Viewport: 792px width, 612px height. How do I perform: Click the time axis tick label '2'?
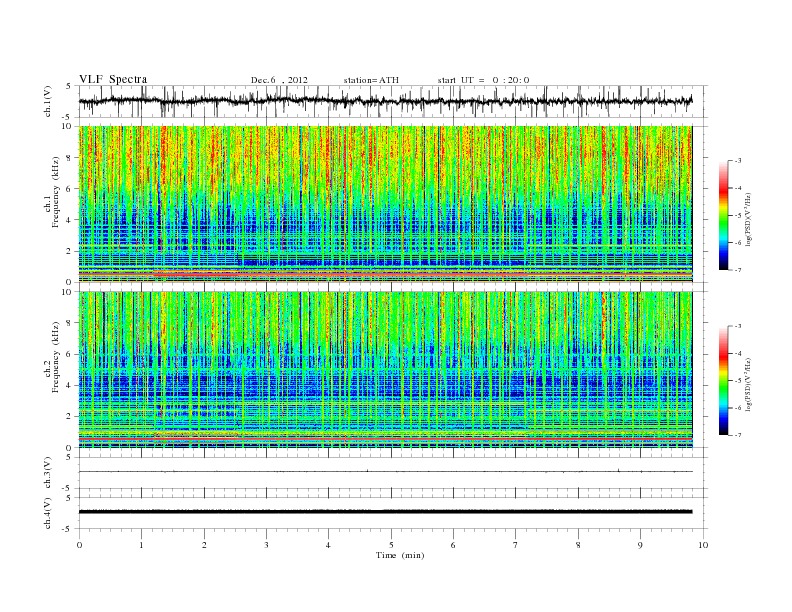click(204, 545)
